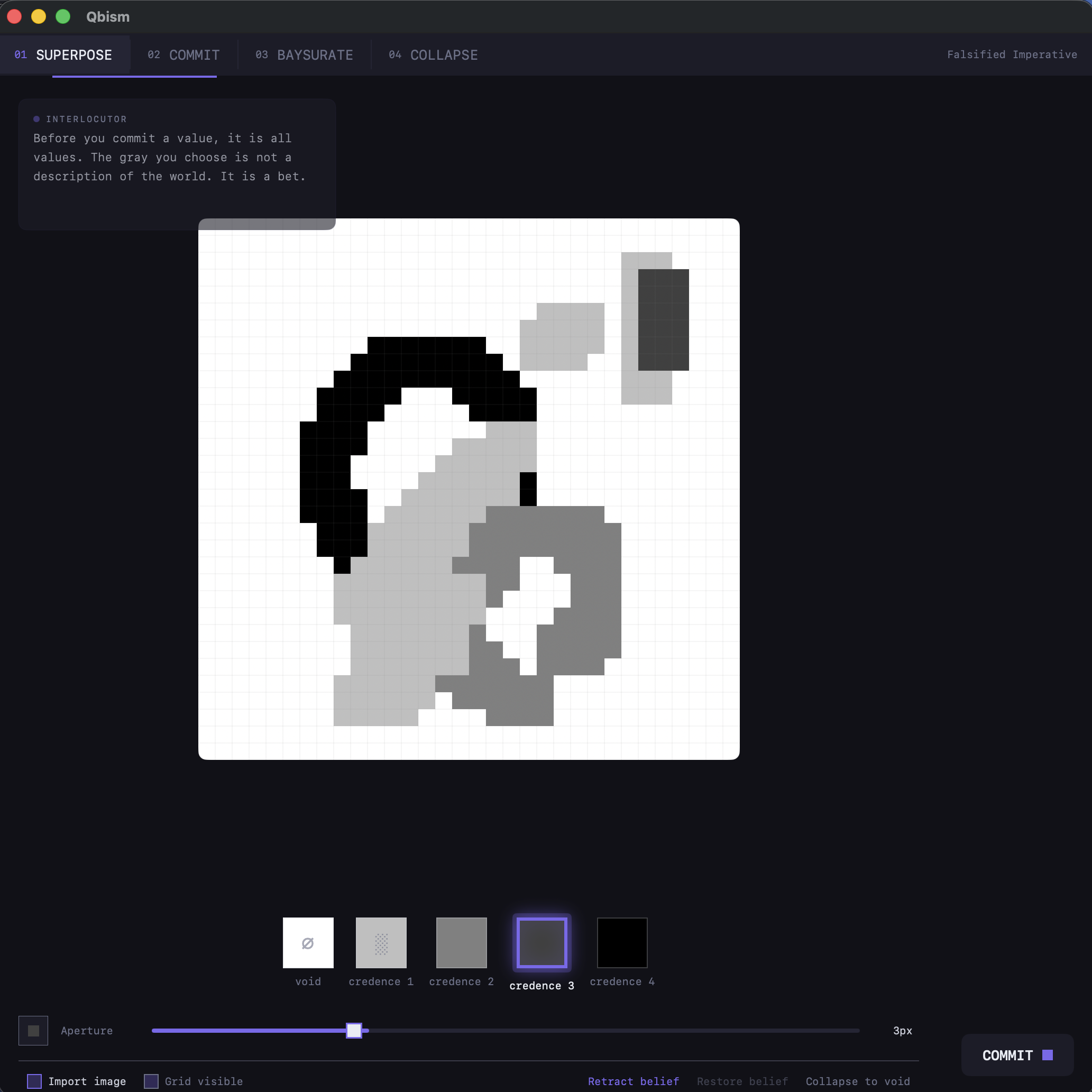Click the Falsified Imperative label

(1012, 54)
